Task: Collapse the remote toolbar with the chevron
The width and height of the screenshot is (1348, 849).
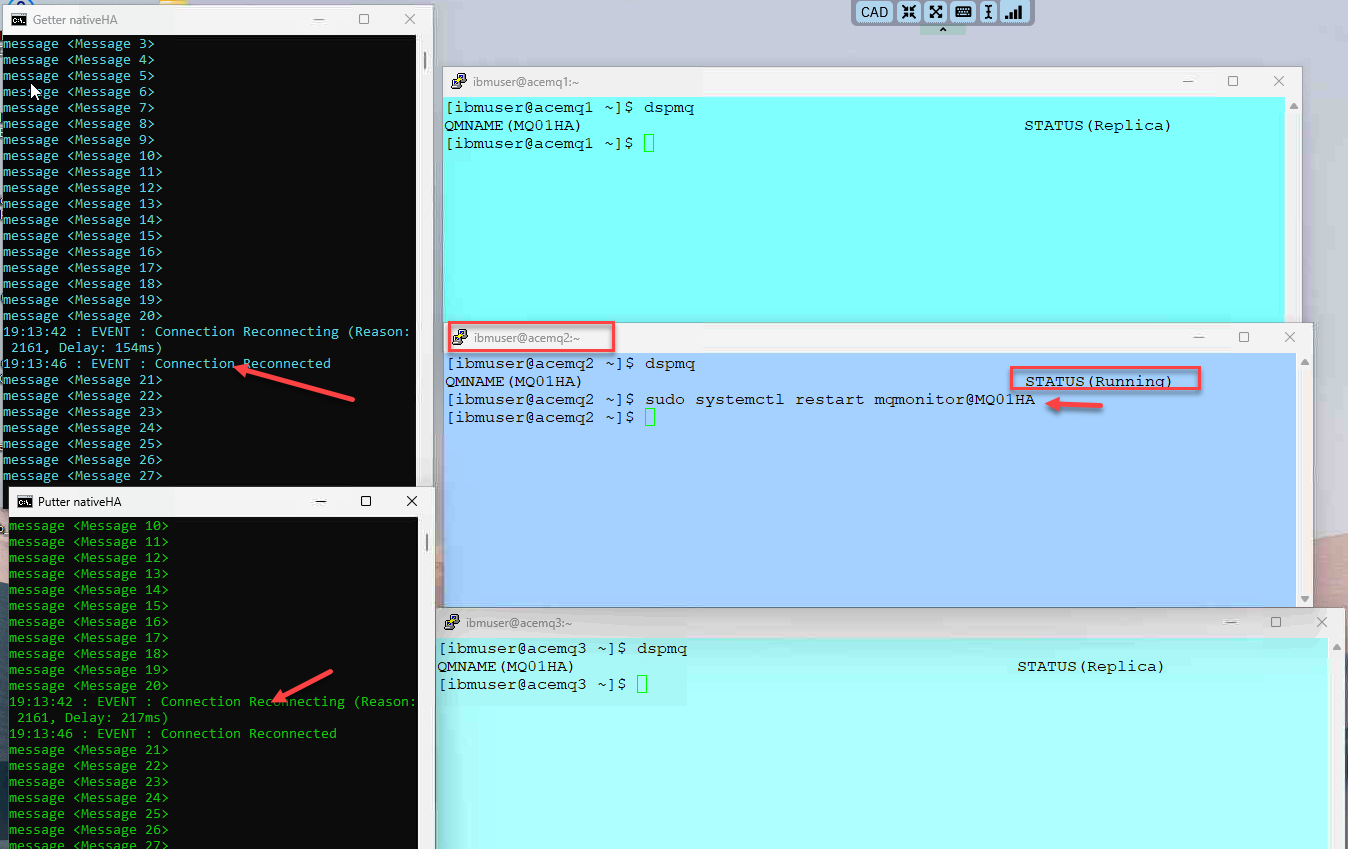Action: tap(942, 30)
